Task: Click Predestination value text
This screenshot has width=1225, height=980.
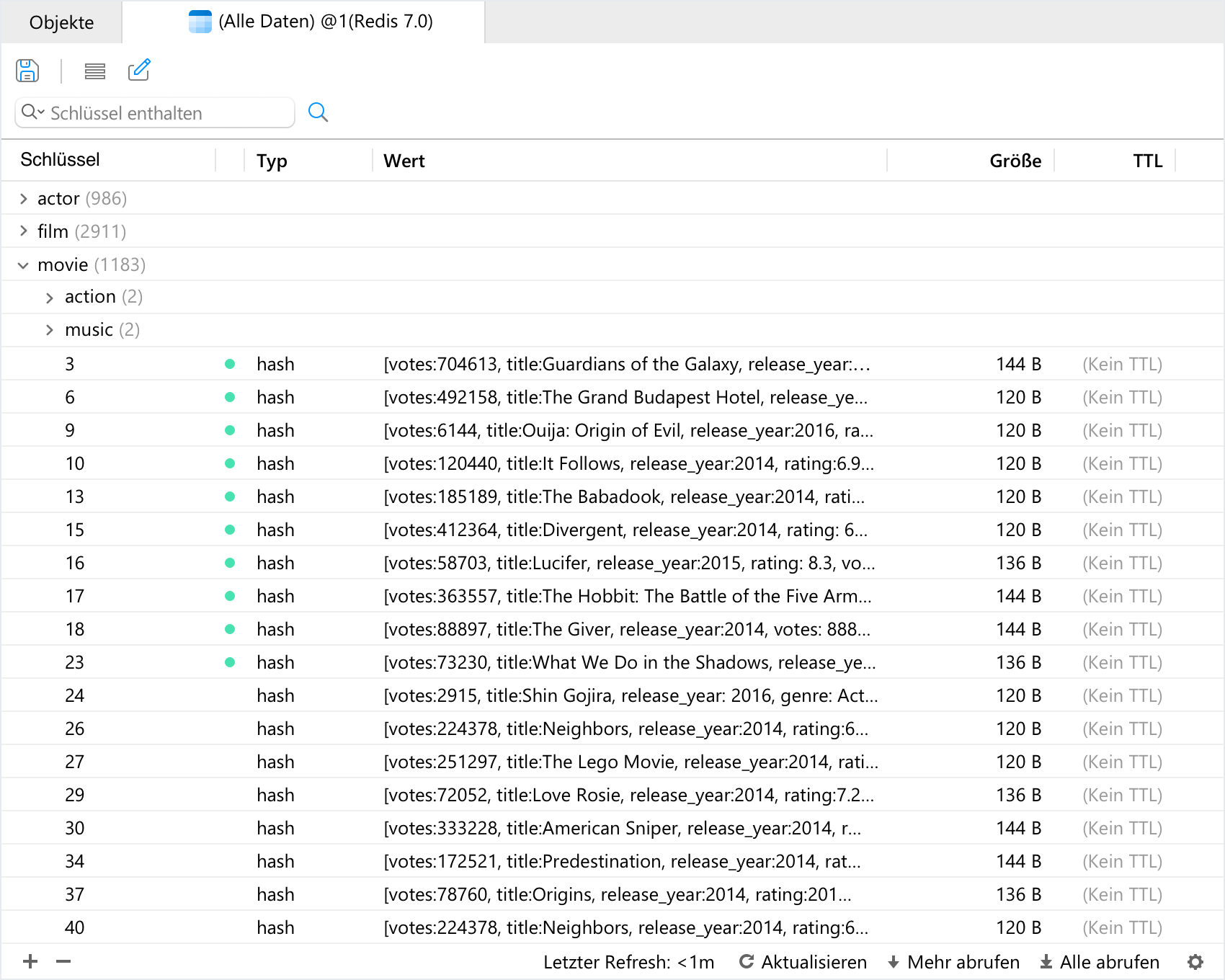Action: 622,861
